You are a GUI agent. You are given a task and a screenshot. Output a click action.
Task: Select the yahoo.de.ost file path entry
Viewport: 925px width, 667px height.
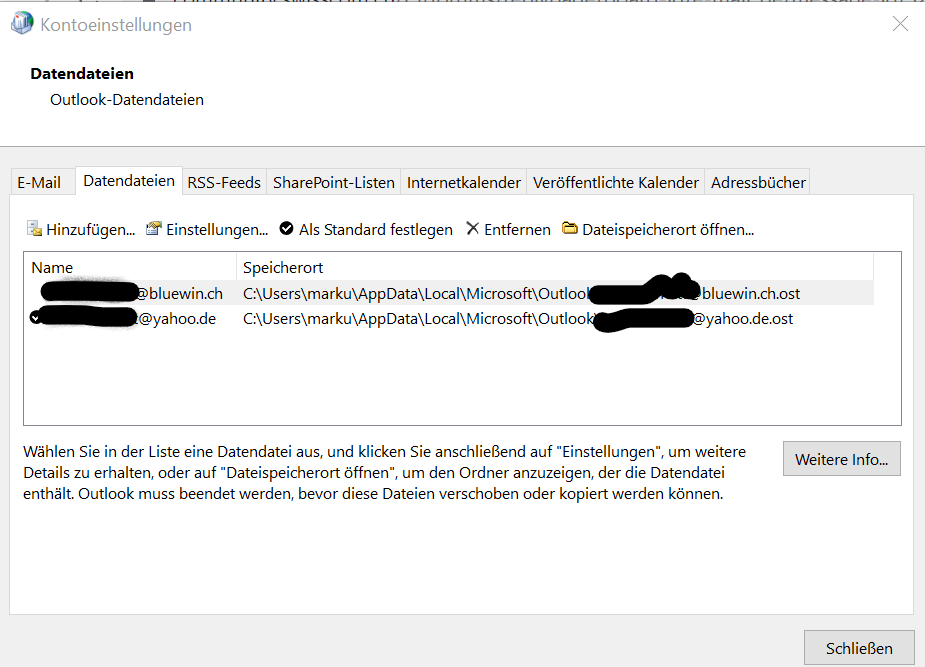[x=518, y=318]
